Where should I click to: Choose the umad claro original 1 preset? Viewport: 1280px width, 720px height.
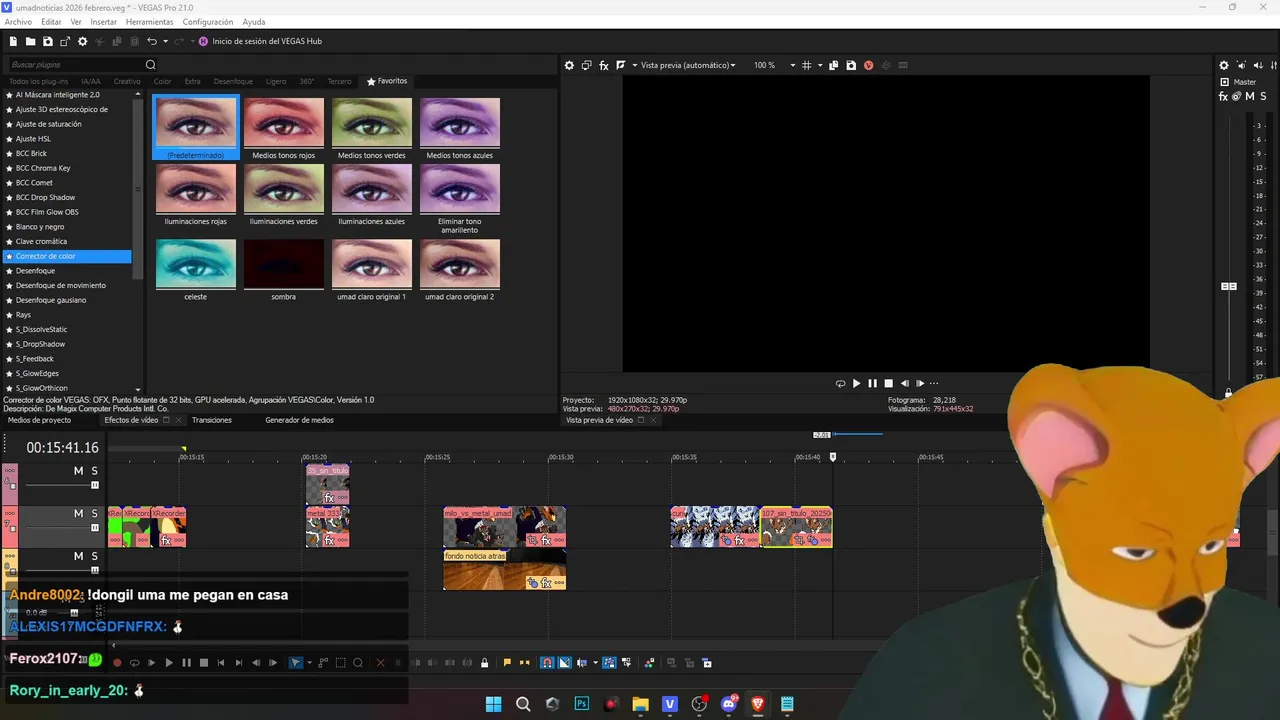[372, 270]
